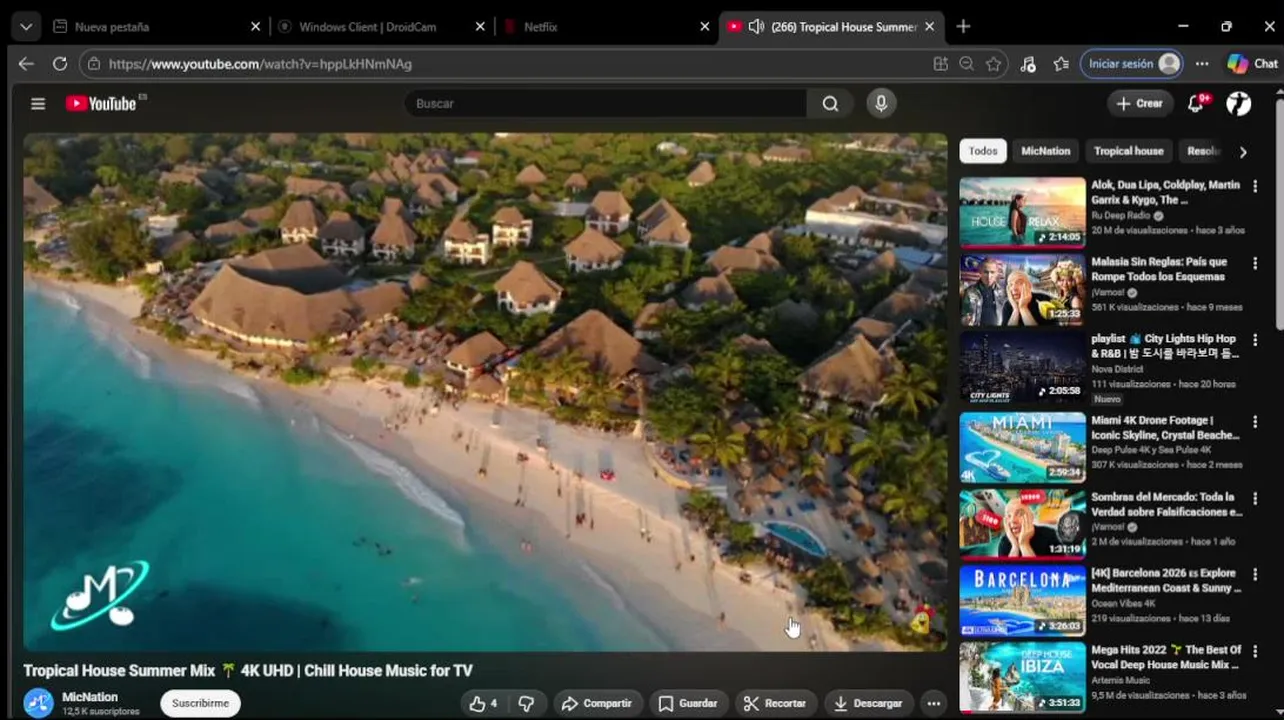
Task: Open the Miami 4K thumbnail
Action: (x=1022, y=447)
